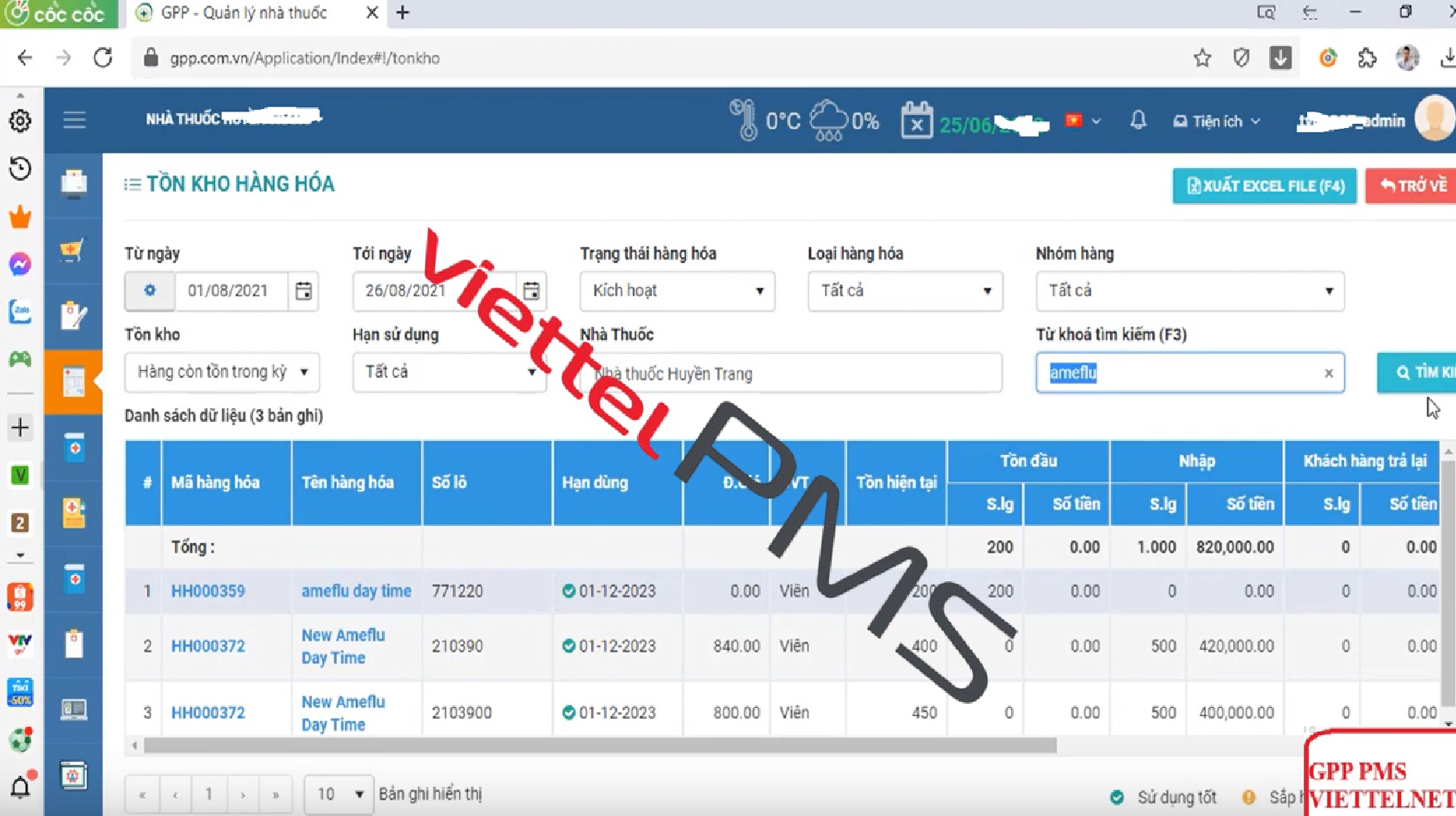Image resolution: width=1456 pixels, height=816 pixels.
Task: Open computer monitor icon in app sidebar
Action: pyautogui.click(x=74, y=710)
